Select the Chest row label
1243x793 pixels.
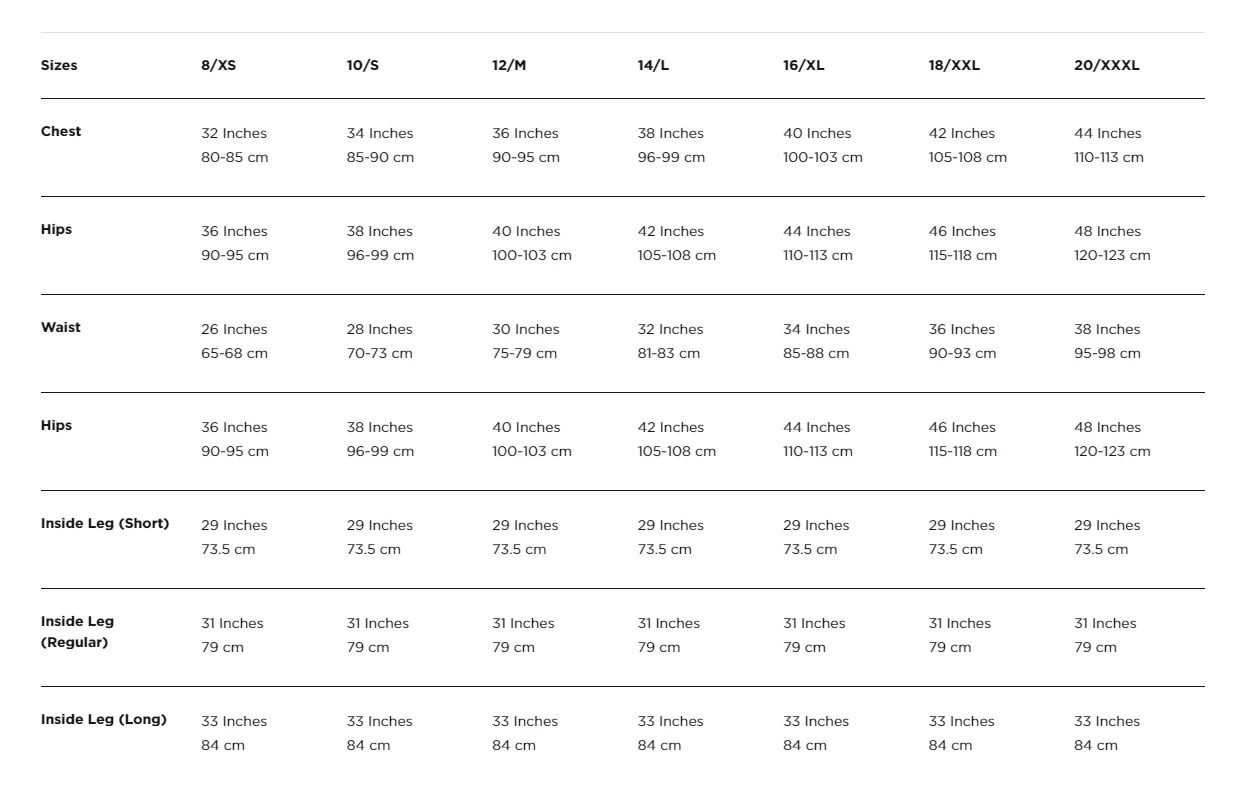click(61, 132)
